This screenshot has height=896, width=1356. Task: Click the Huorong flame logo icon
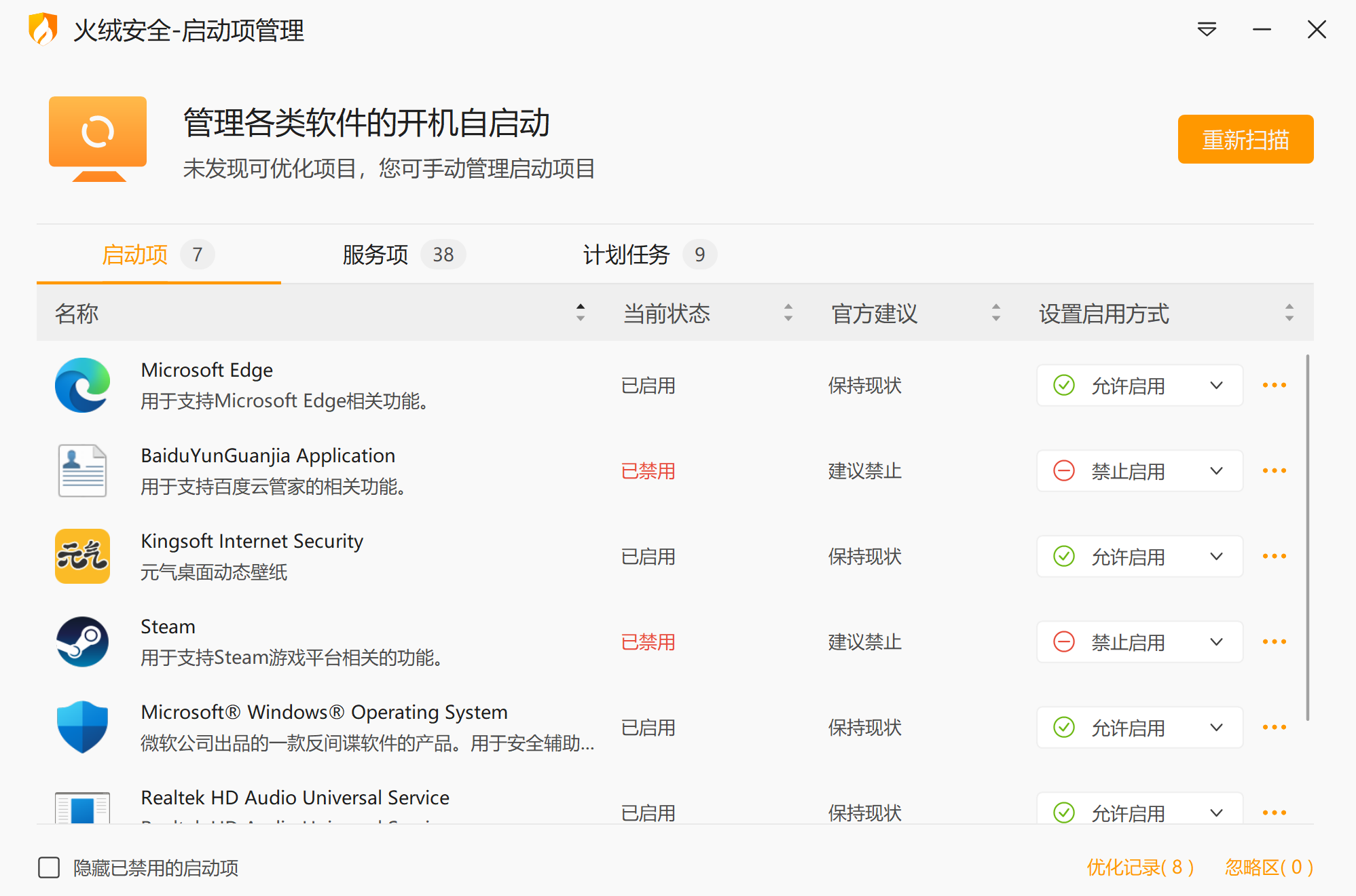coord(43,29)
